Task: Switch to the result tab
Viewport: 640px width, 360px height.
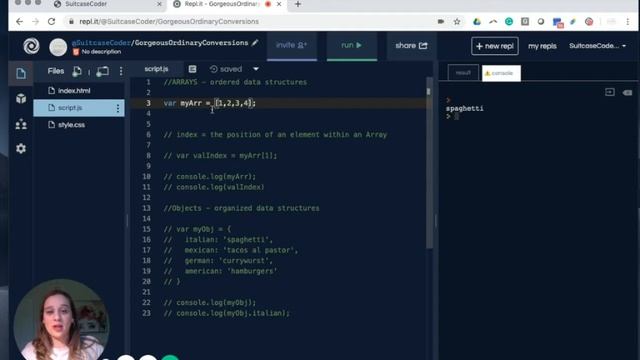Action: pyautogui.click(x=463, y=73)
